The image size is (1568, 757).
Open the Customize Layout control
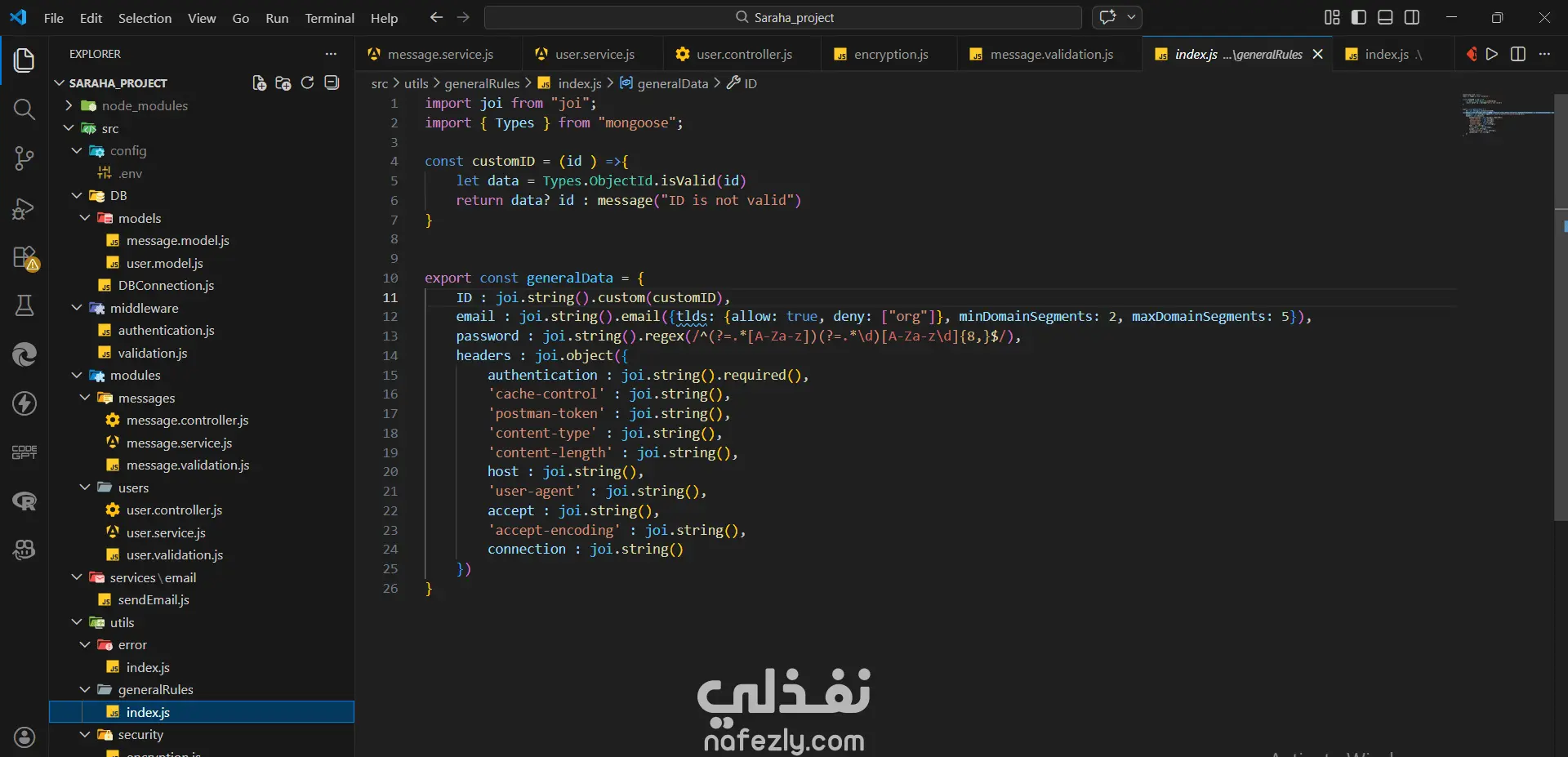[1332, 17]
